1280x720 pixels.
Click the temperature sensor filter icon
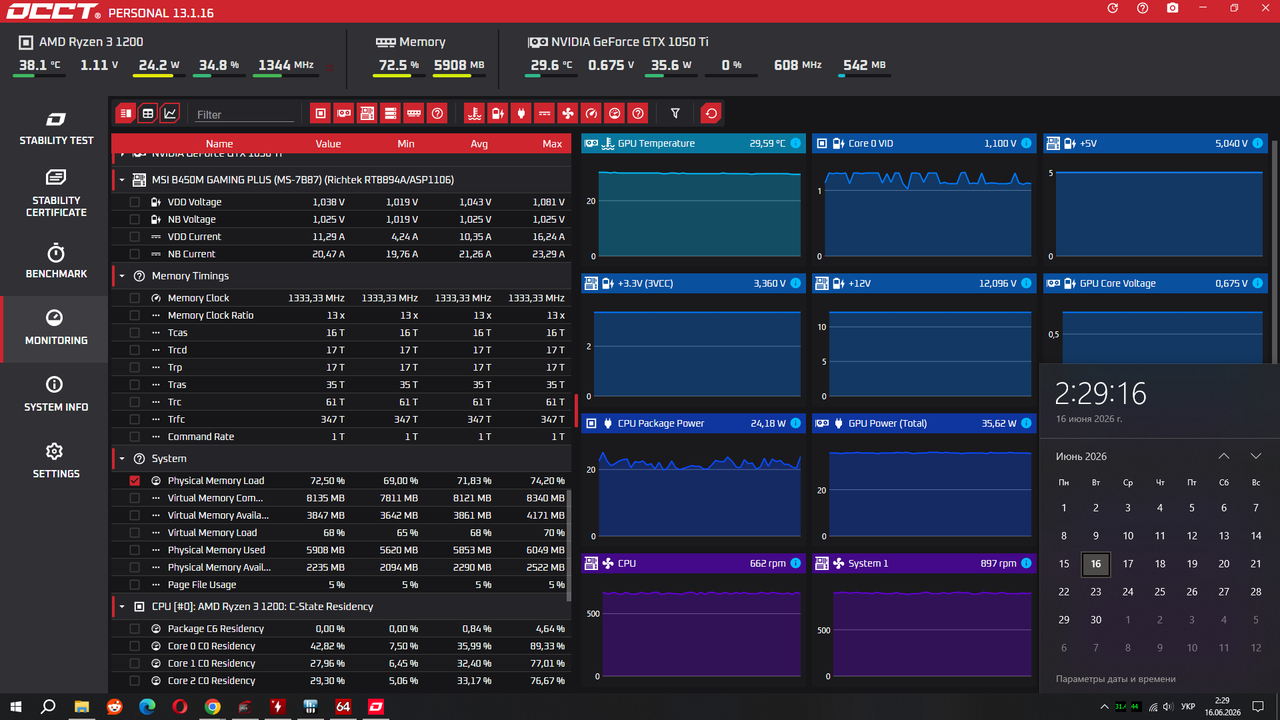pyautogui.click(x=474, y=113)
